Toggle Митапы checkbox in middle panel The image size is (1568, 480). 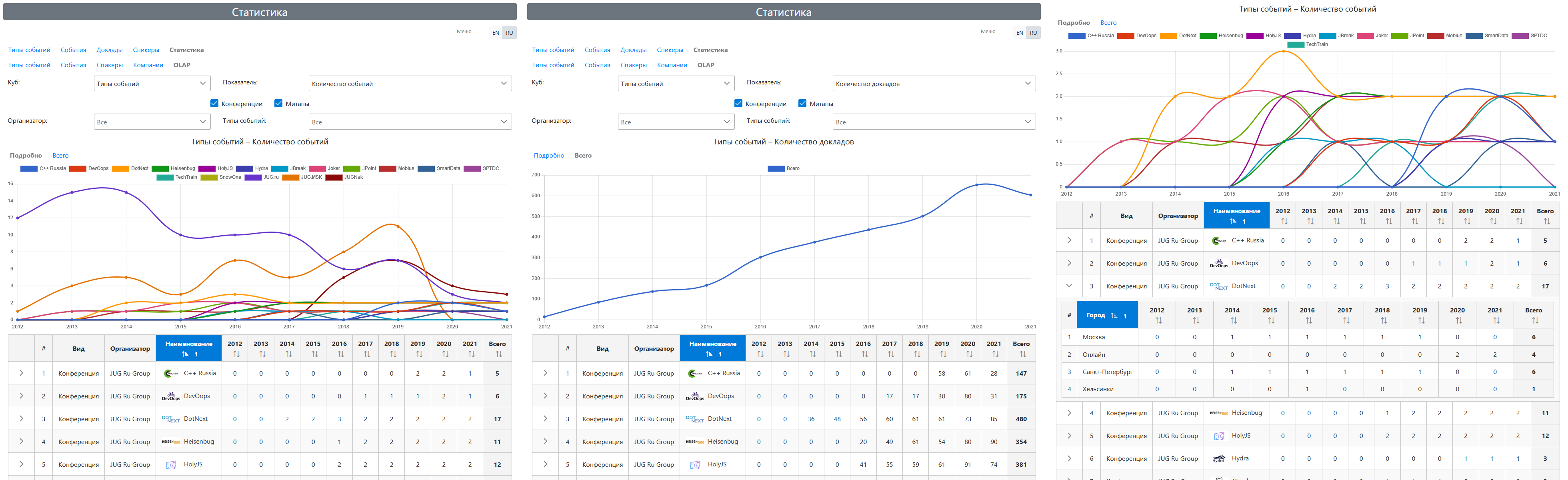click(x=802, y=104)
